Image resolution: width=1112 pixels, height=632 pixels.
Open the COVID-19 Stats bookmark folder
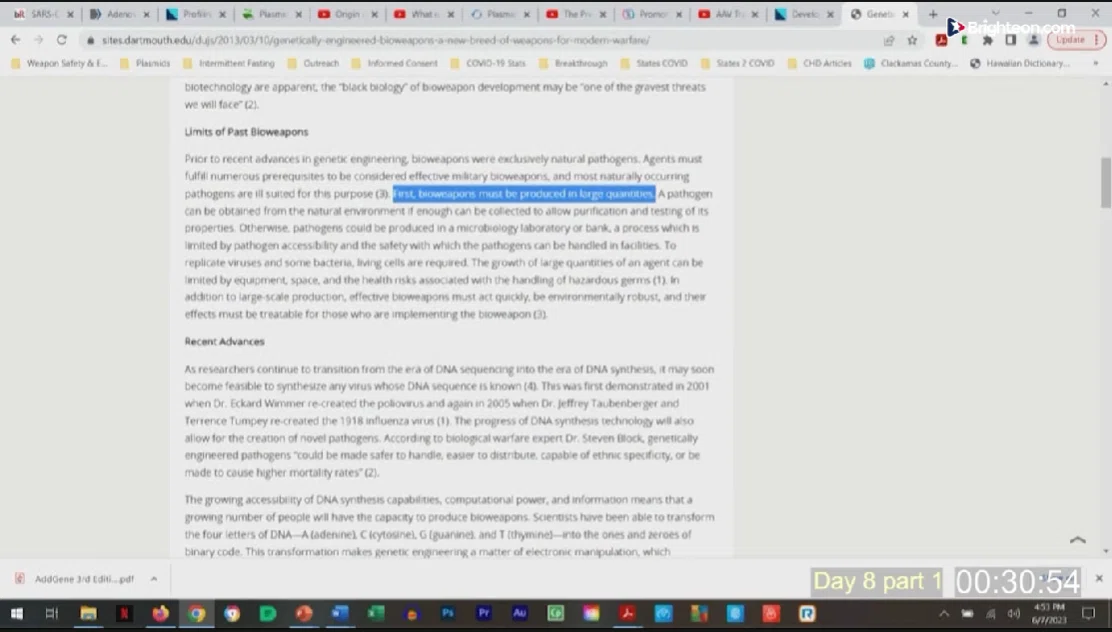coord(488,63)
